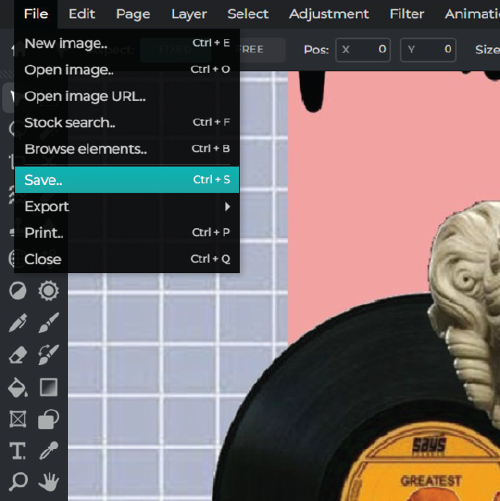500x501 pixels.
Task: Choose Close from File menu
Action: pyautogui.click(x=127, y=259)
